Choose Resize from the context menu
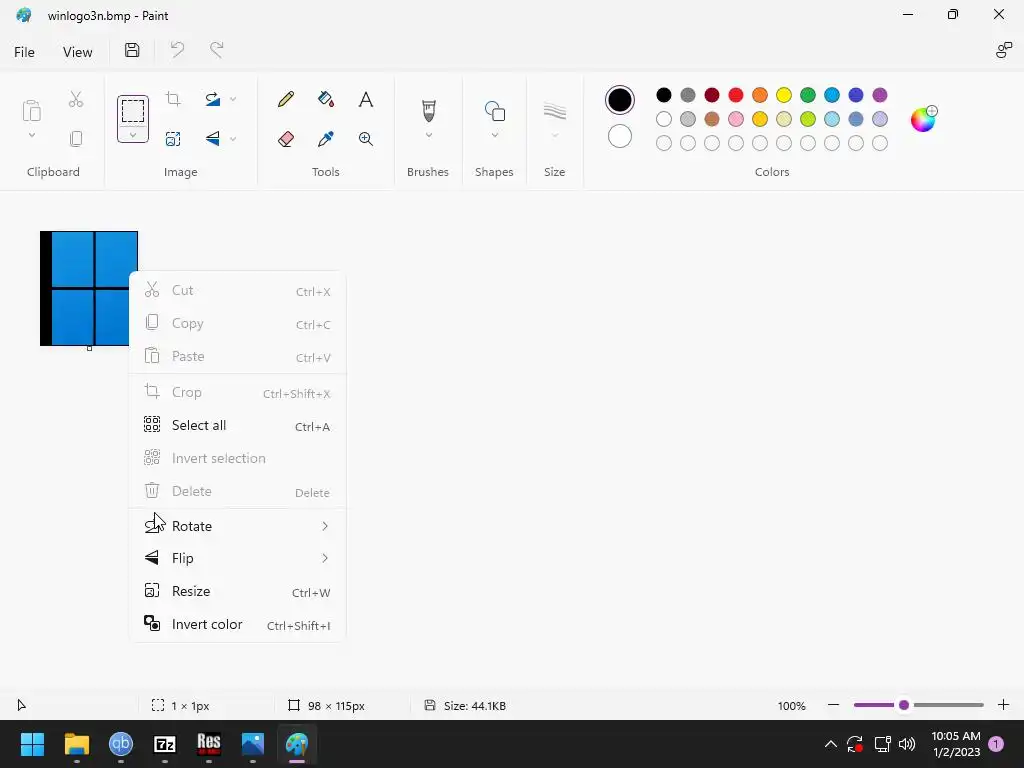The width and height of the screenshot is (1024, 768). [x=238, y=592]
